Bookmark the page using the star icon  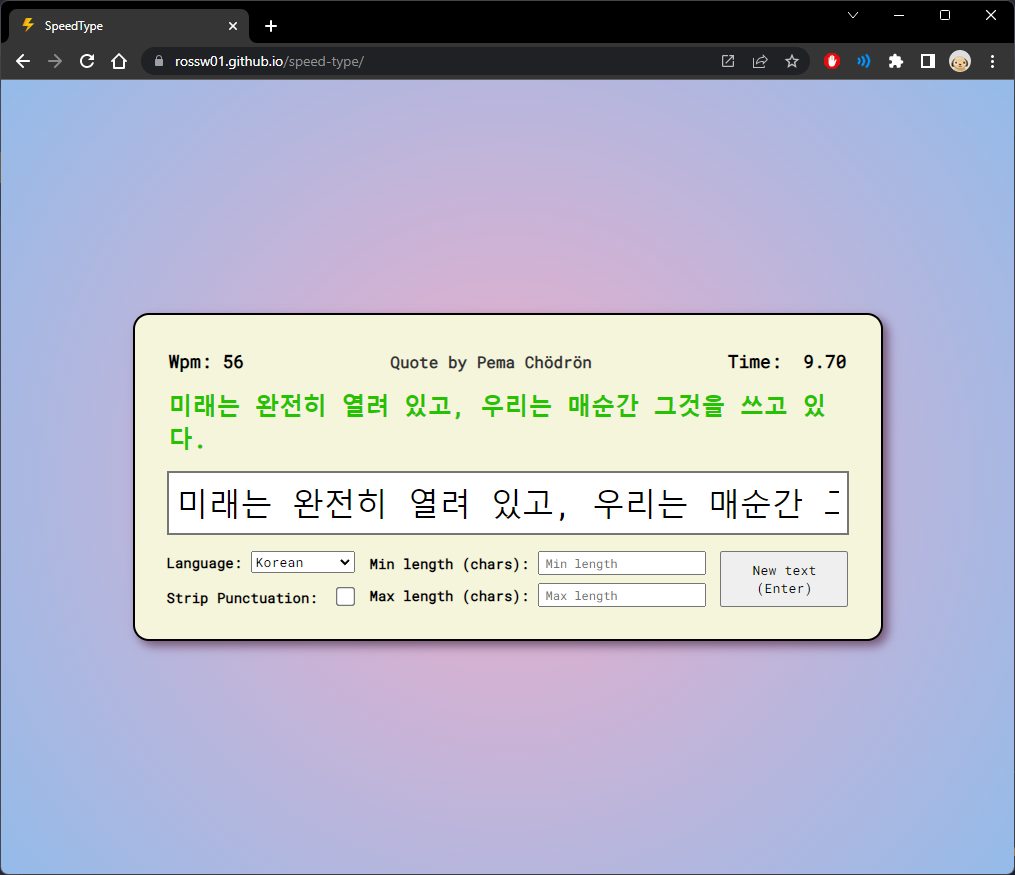(x=792, y=61)
